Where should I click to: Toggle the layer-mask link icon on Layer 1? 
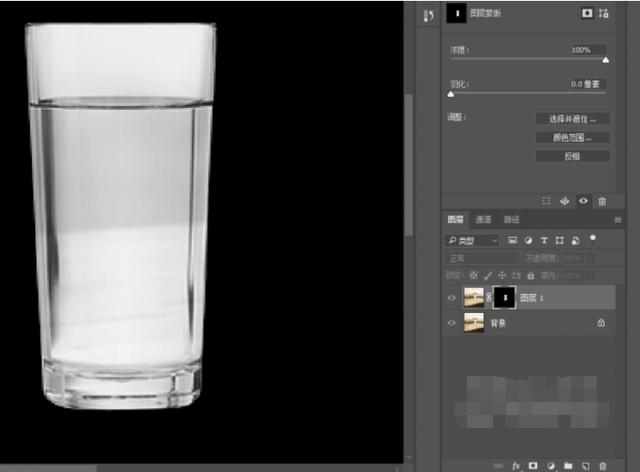click(x=489, y=297)
